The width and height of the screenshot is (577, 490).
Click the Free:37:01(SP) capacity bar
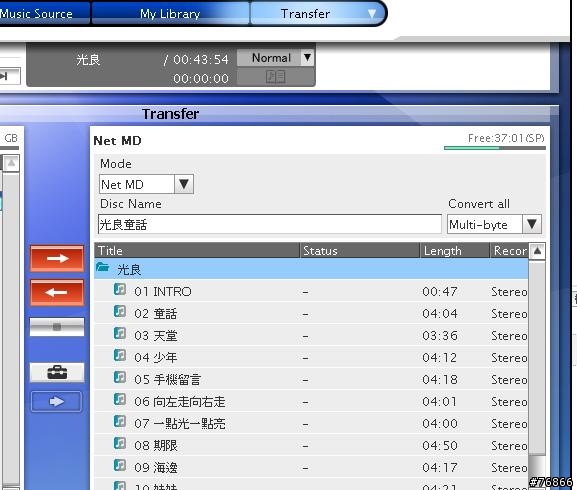[495, 148]
